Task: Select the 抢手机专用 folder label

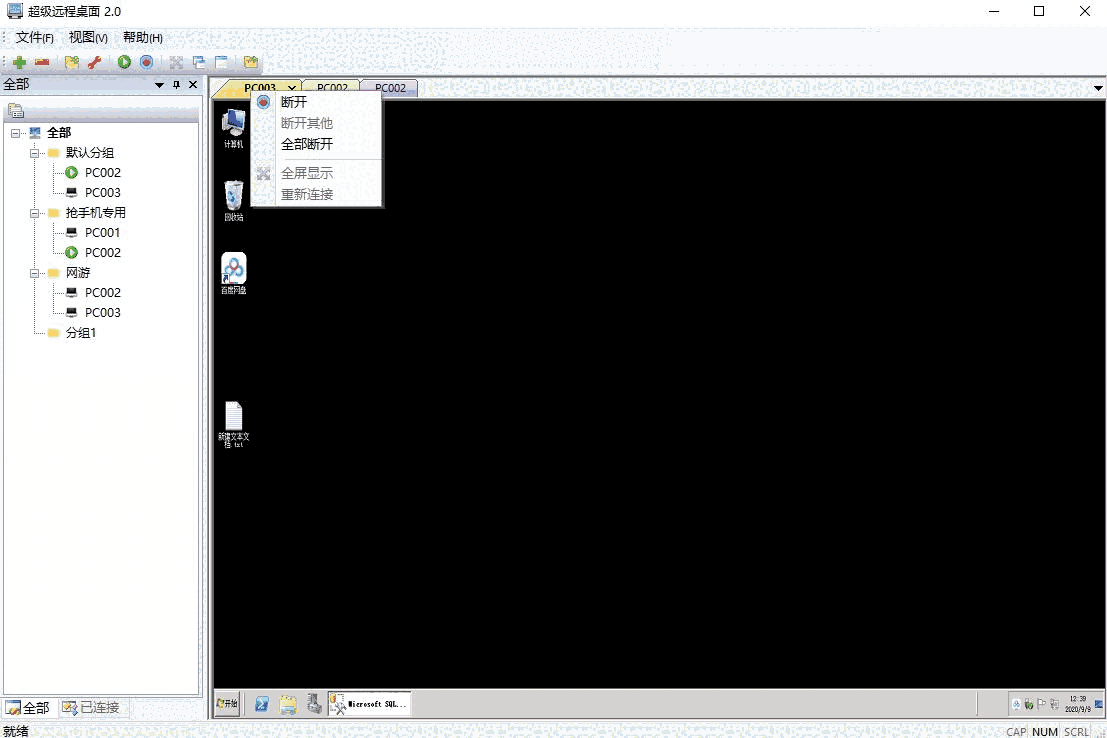Action: pyautogui.click(x=95, y=213)
